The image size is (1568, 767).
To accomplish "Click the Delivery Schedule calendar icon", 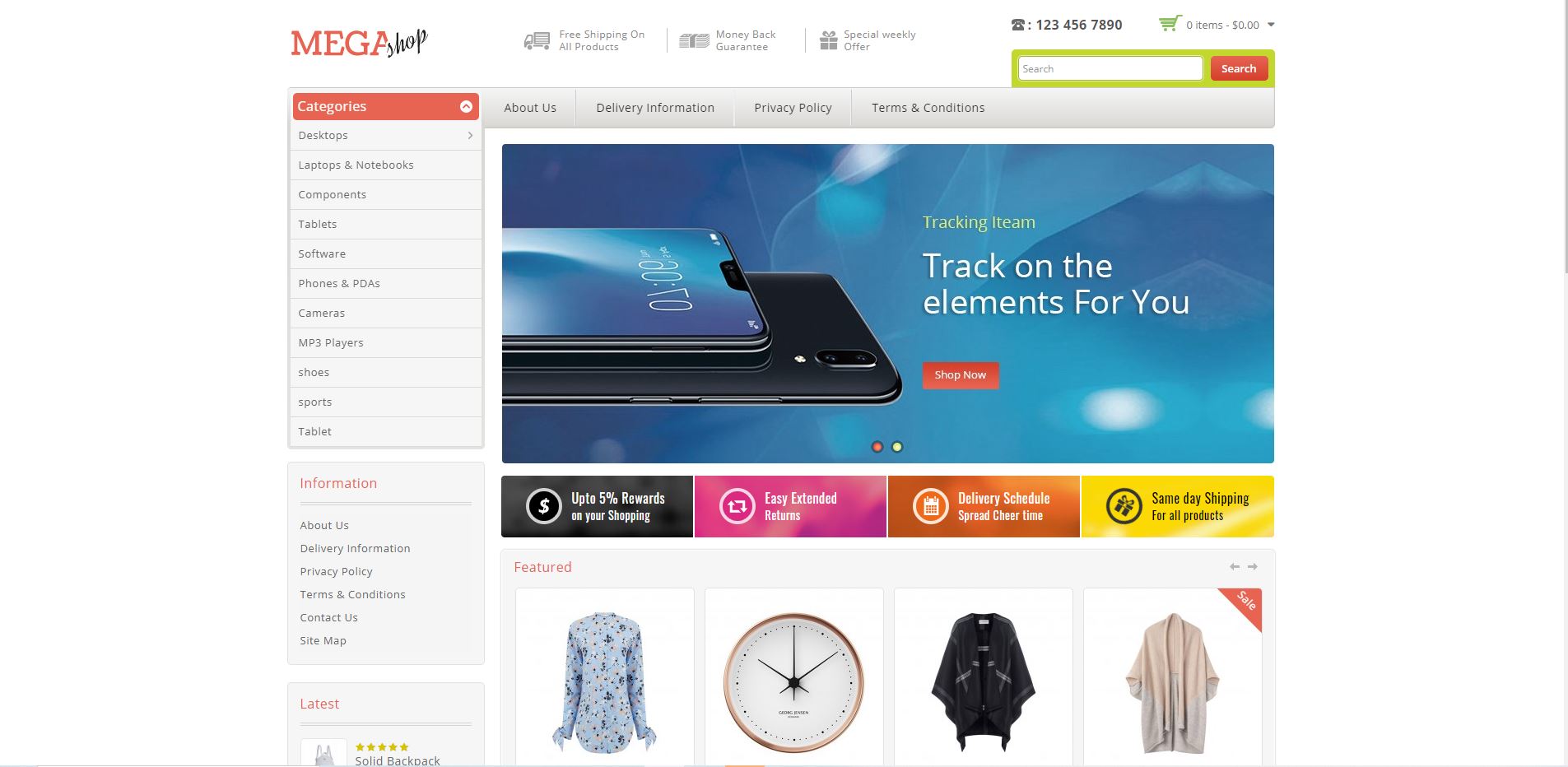I will pyautogui.click(x=930, y=507).
